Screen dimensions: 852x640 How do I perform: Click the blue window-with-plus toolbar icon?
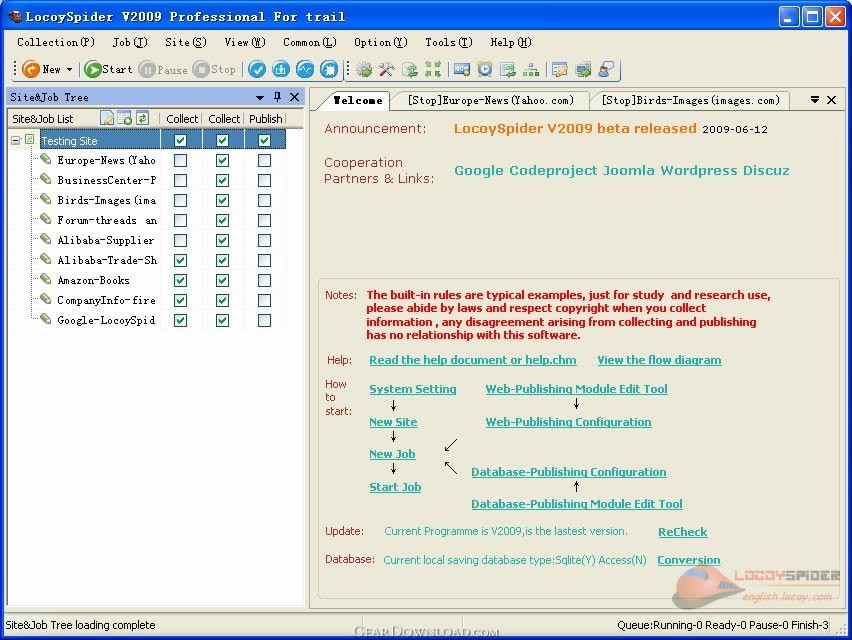[462, 70]
